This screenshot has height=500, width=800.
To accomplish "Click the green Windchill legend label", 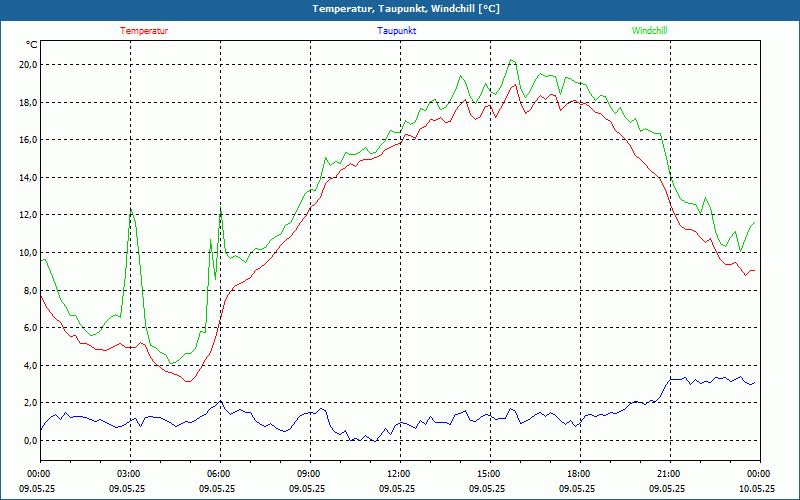I will (649, 31).
